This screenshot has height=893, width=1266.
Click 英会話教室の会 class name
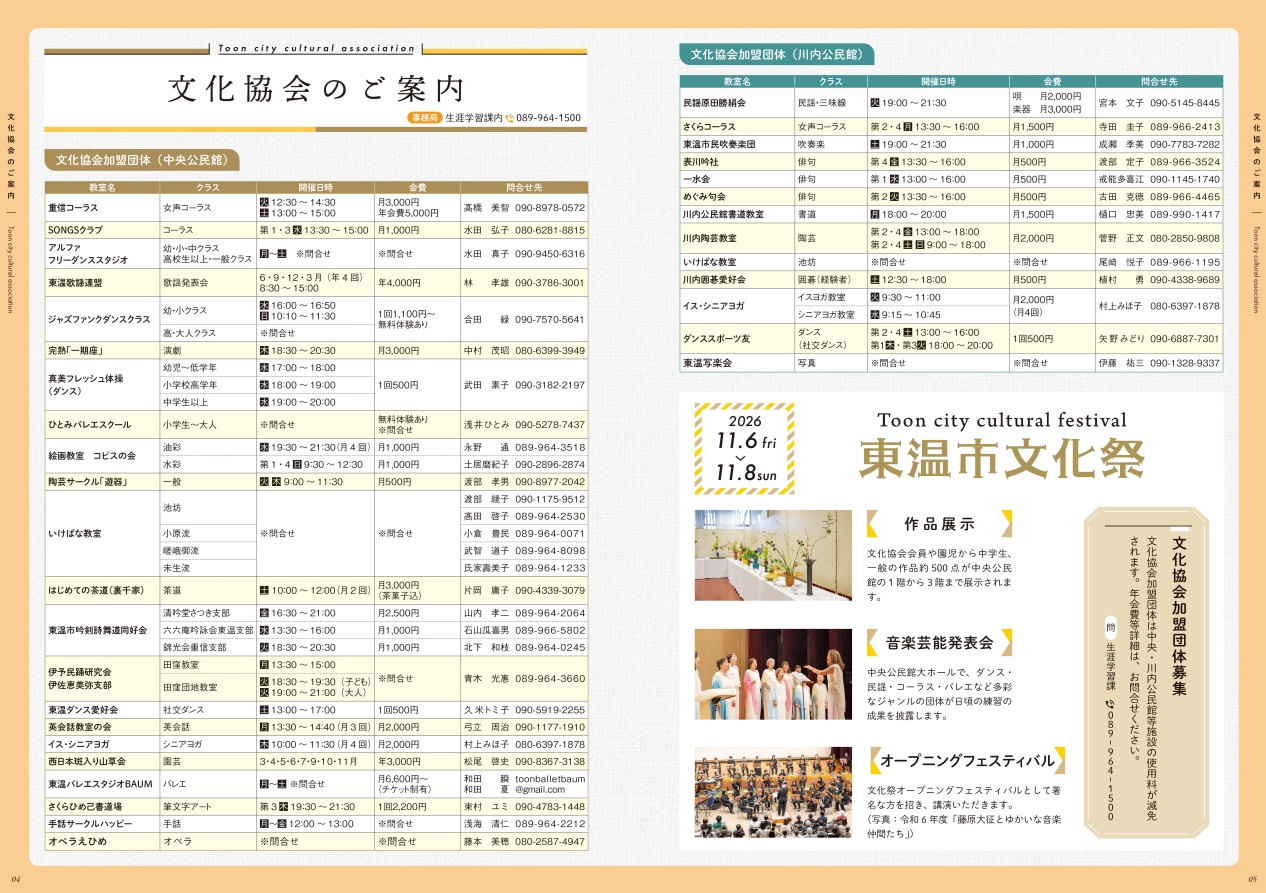pyautogui.click(x=80, y=728)
